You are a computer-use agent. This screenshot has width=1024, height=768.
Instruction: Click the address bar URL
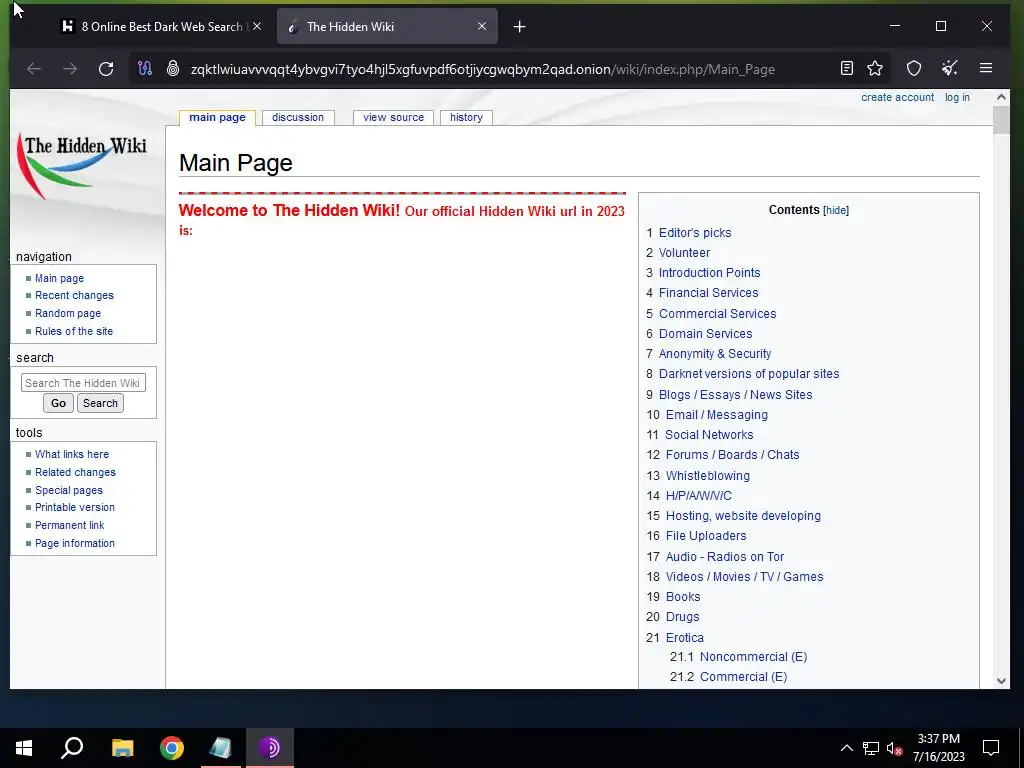coord(483,69)
